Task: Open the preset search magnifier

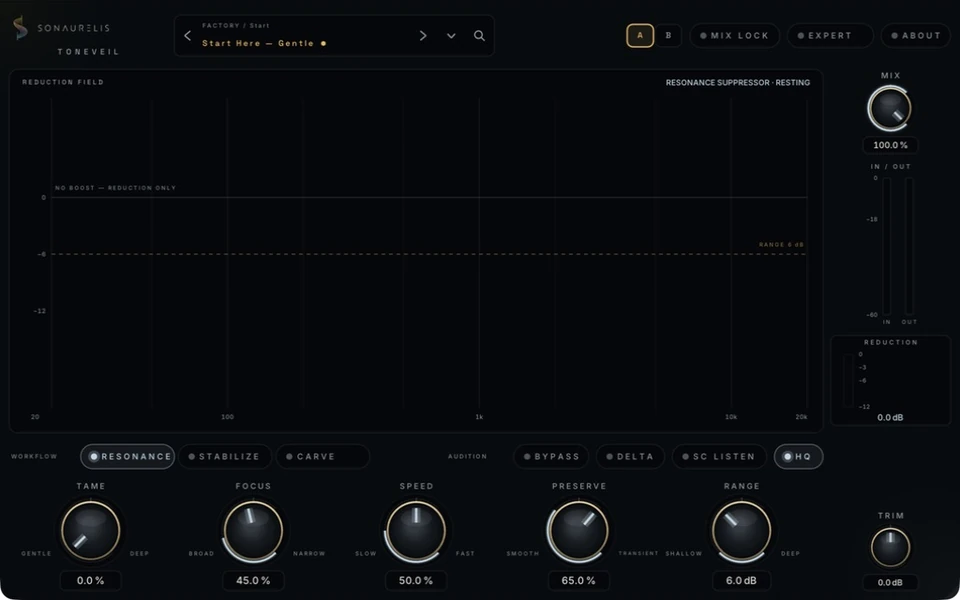Action: [x=479, y=36]
